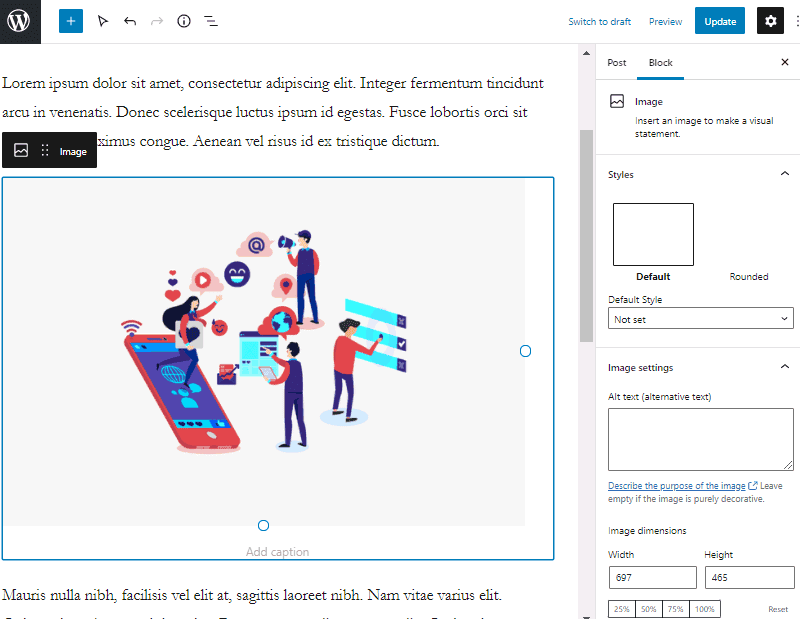Collapse the Image settings panel
800x619 pixels.
coord(785,367)
